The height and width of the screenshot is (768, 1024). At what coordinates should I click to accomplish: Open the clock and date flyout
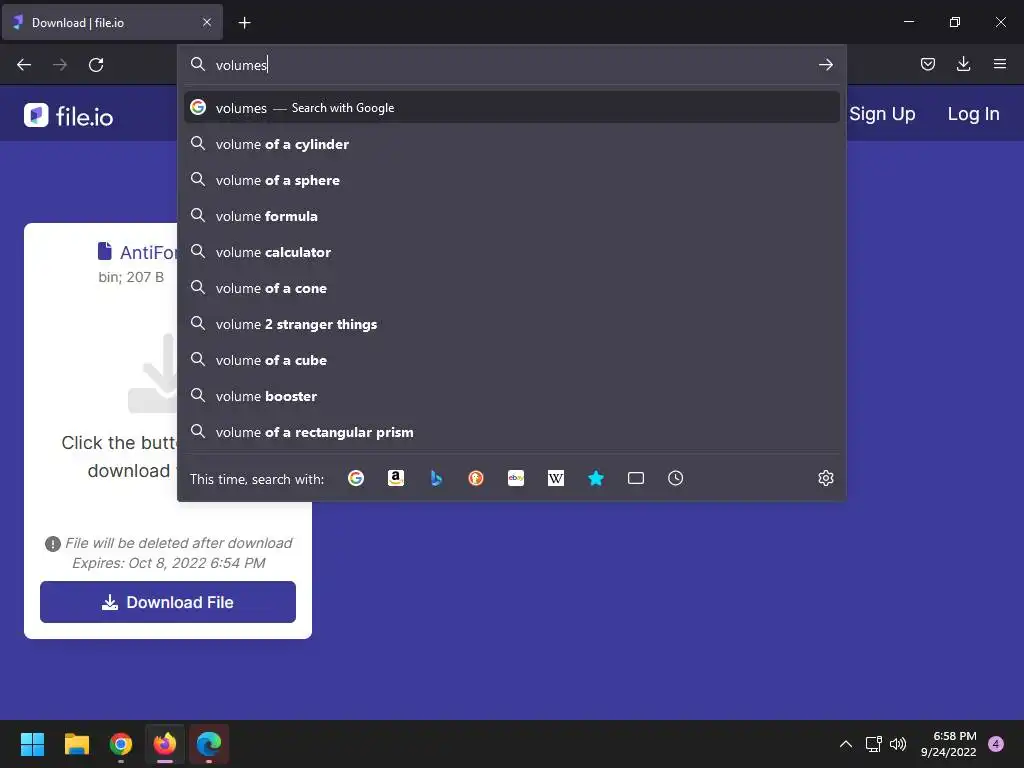coord(949,744)
